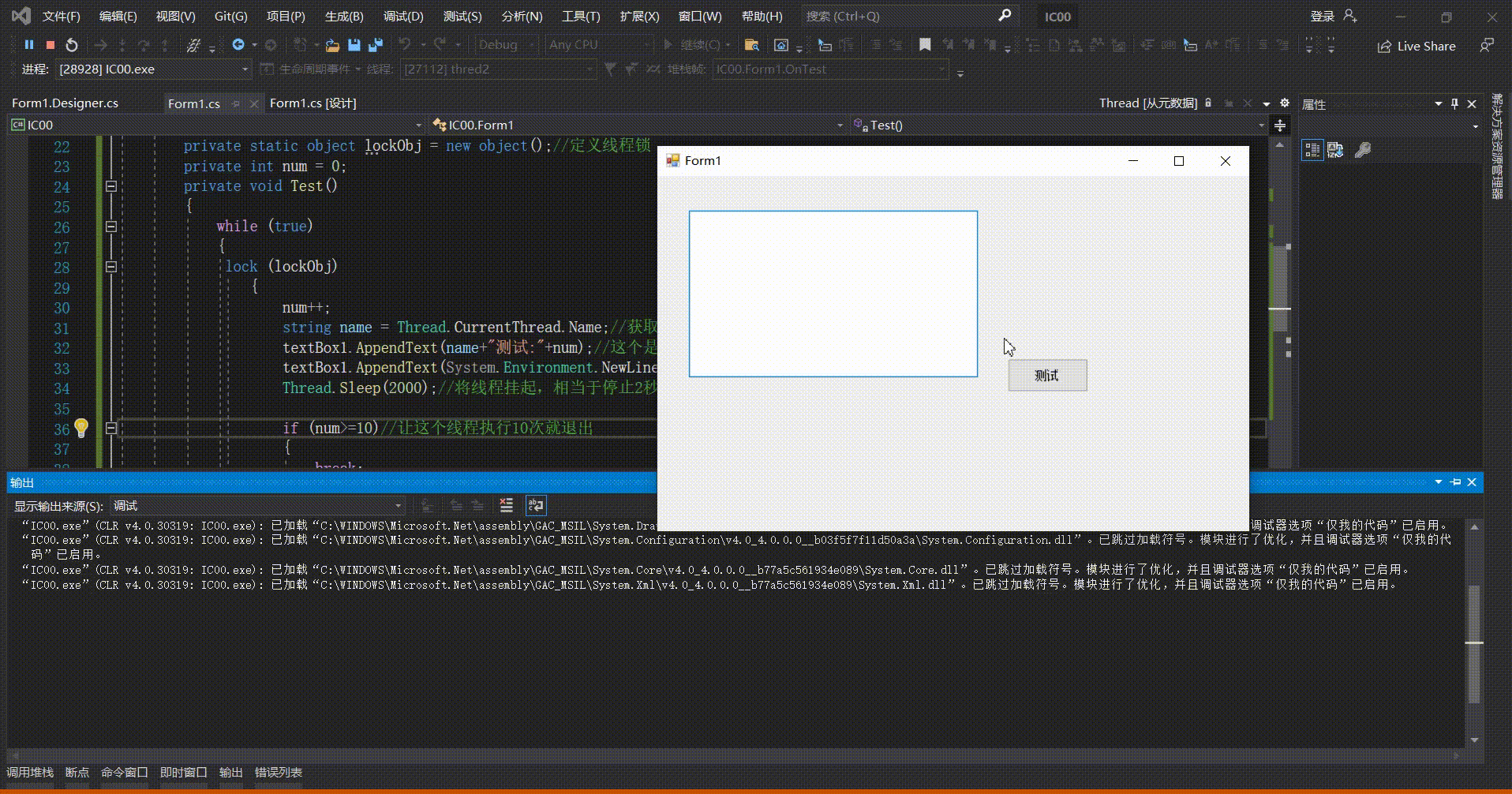Save all files with the multi-disk icon

pyautogui.click(x=376, y=45)
